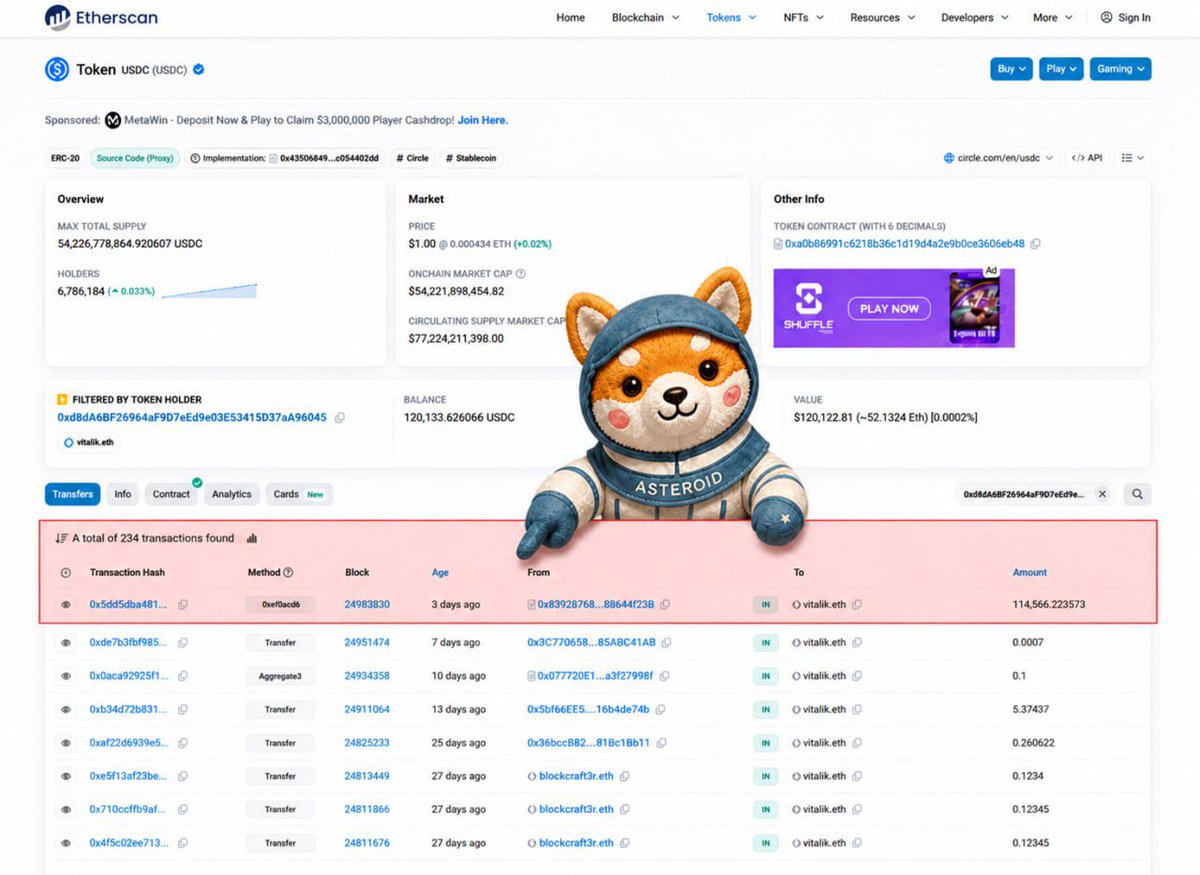Expand the NFTs navigation menu
This screenshot has height=875, width=1200.
click(x=803, y=17)
